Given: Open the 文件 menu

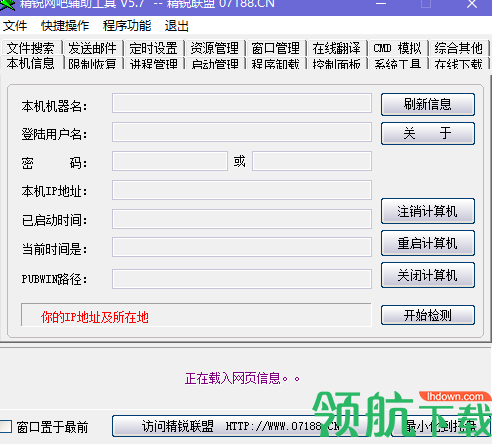Looking at the screenshot, I should [15, 26].
